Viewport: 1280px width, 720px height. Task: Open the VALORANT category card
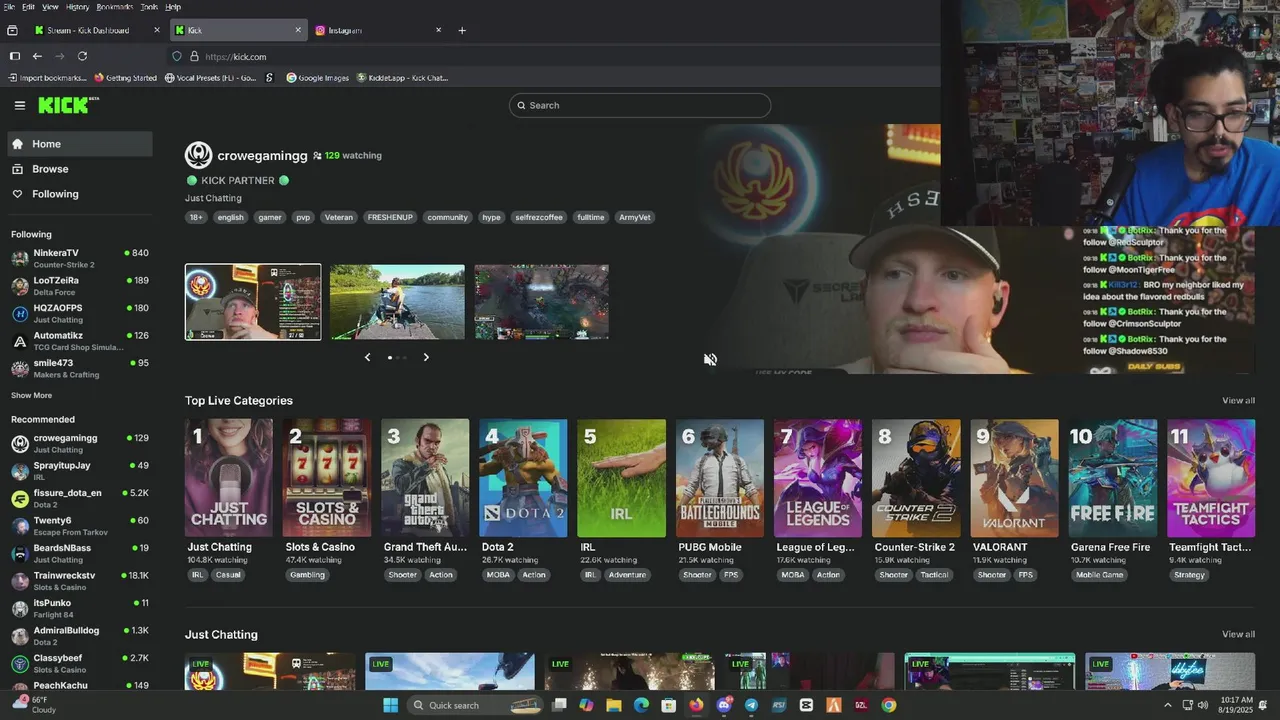tap(1014, 478)
